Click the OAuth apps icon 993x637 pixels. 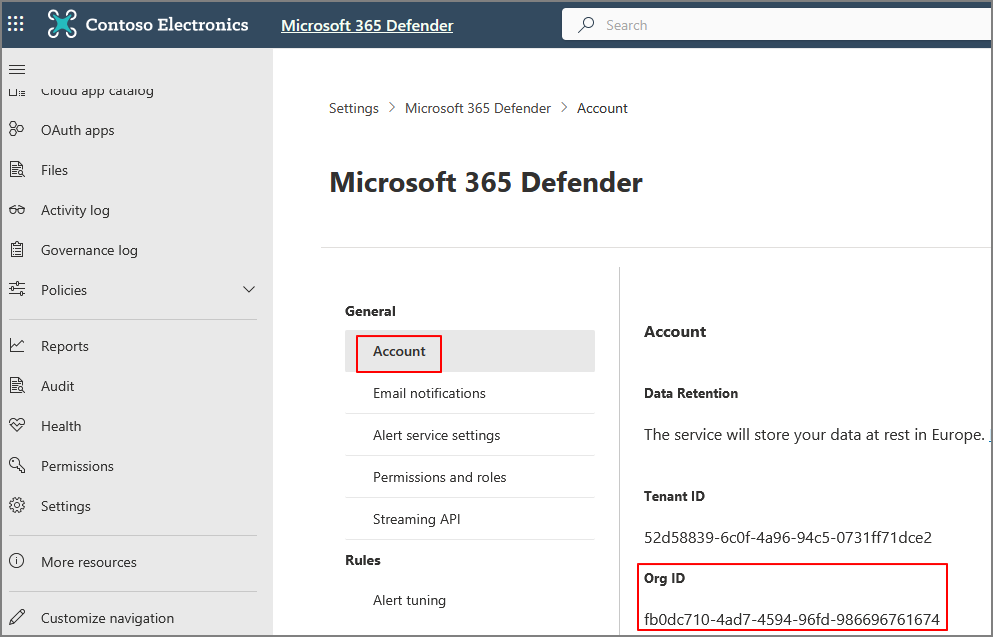pos(17,129)
